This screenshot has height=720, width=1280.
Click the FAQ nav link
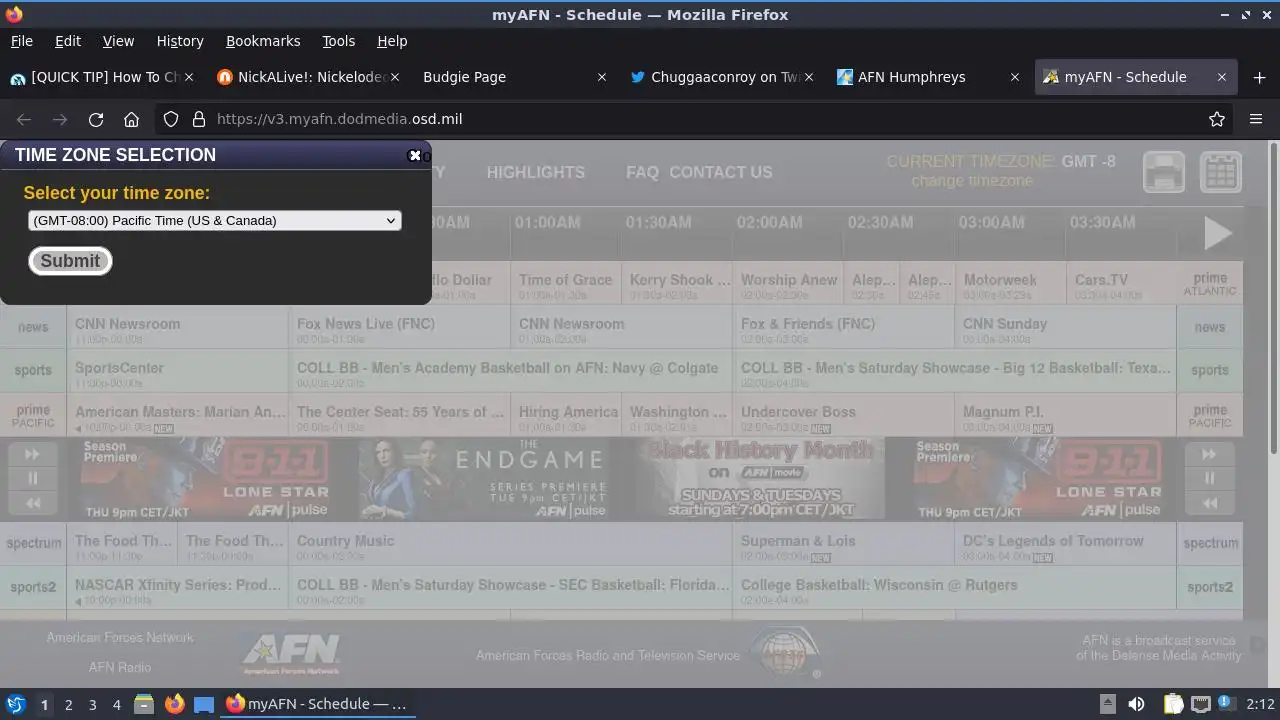(x=642, y=172)
